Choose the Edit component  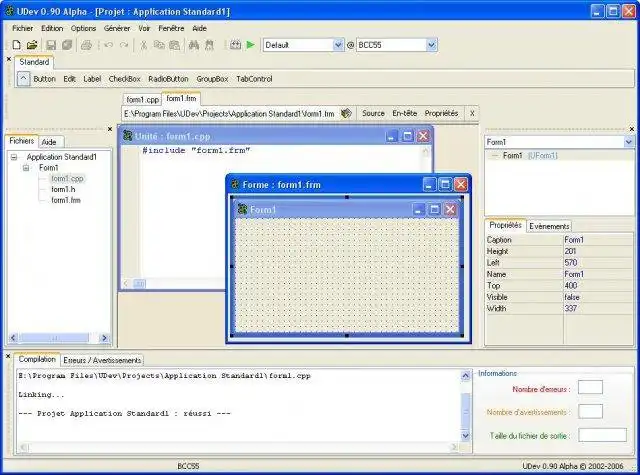[x=69, y=79]
